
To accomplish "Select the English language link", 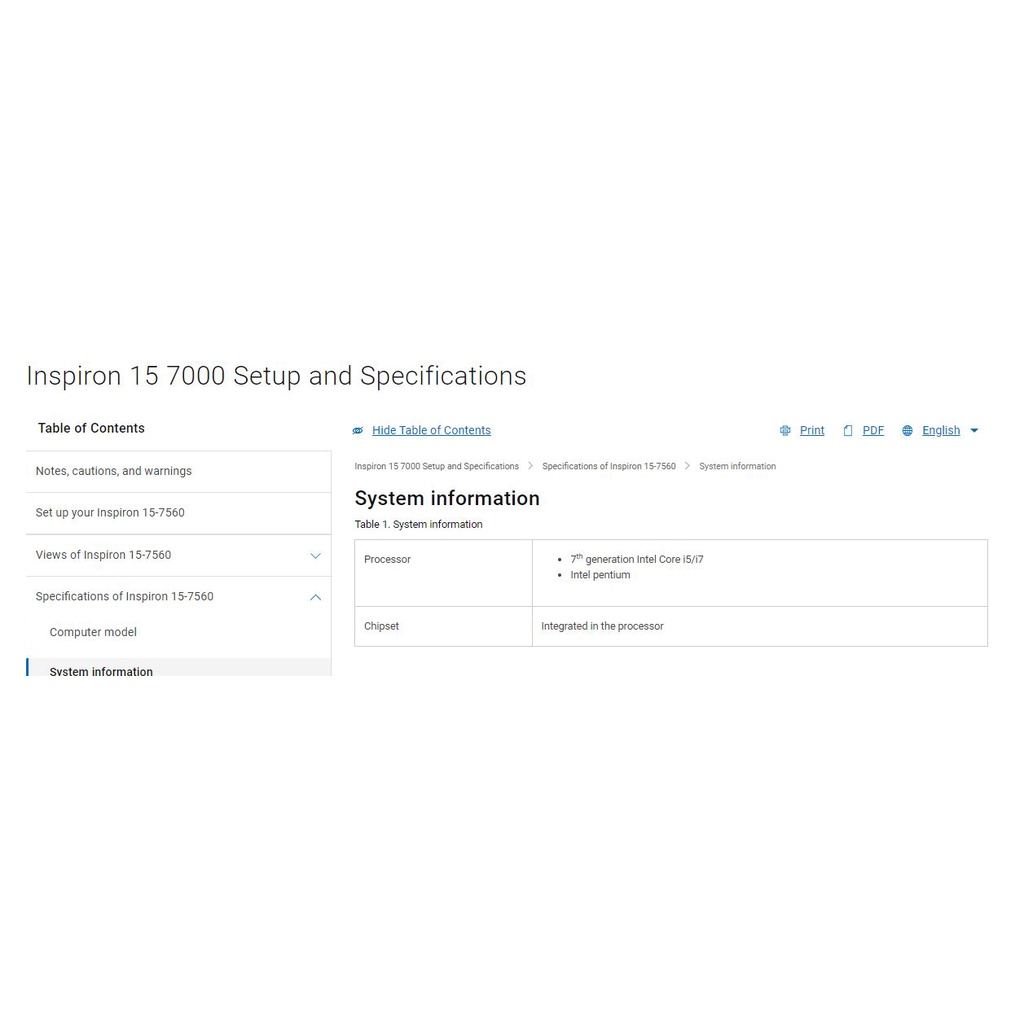I will tap(940, 431).
